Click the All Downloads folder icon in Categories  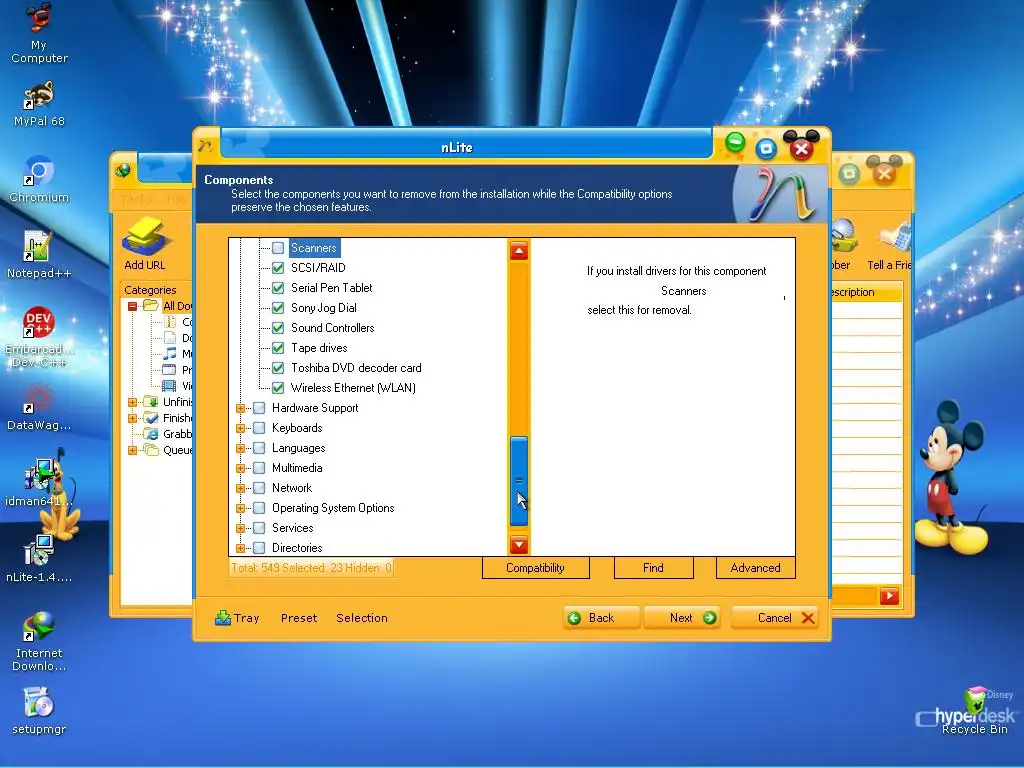tap(151, 306)
